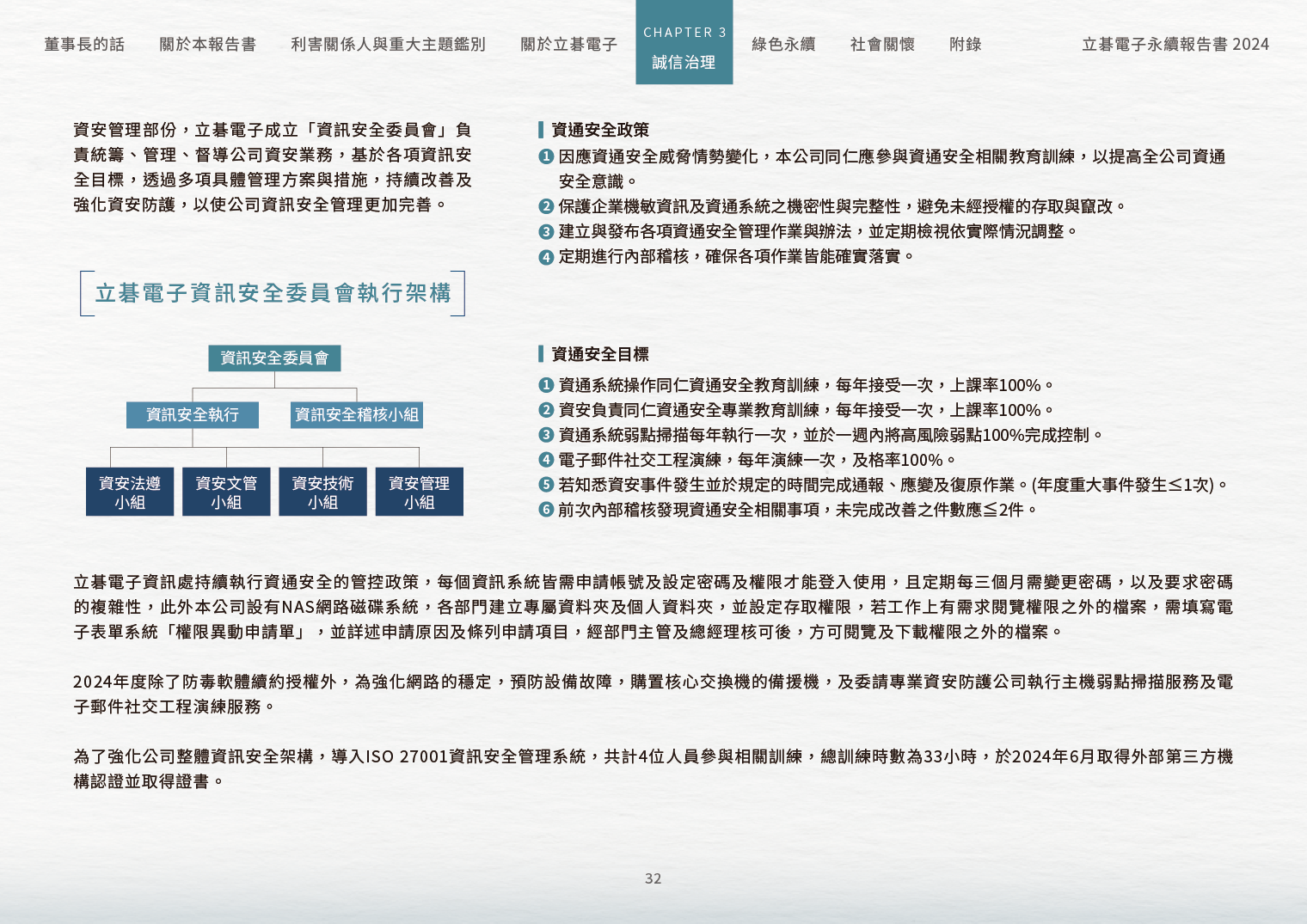The width and height of the screenshot is (1307, 924).
Task: Click the paragraph mentioning ISO 27001
Action: click(653, 768)
